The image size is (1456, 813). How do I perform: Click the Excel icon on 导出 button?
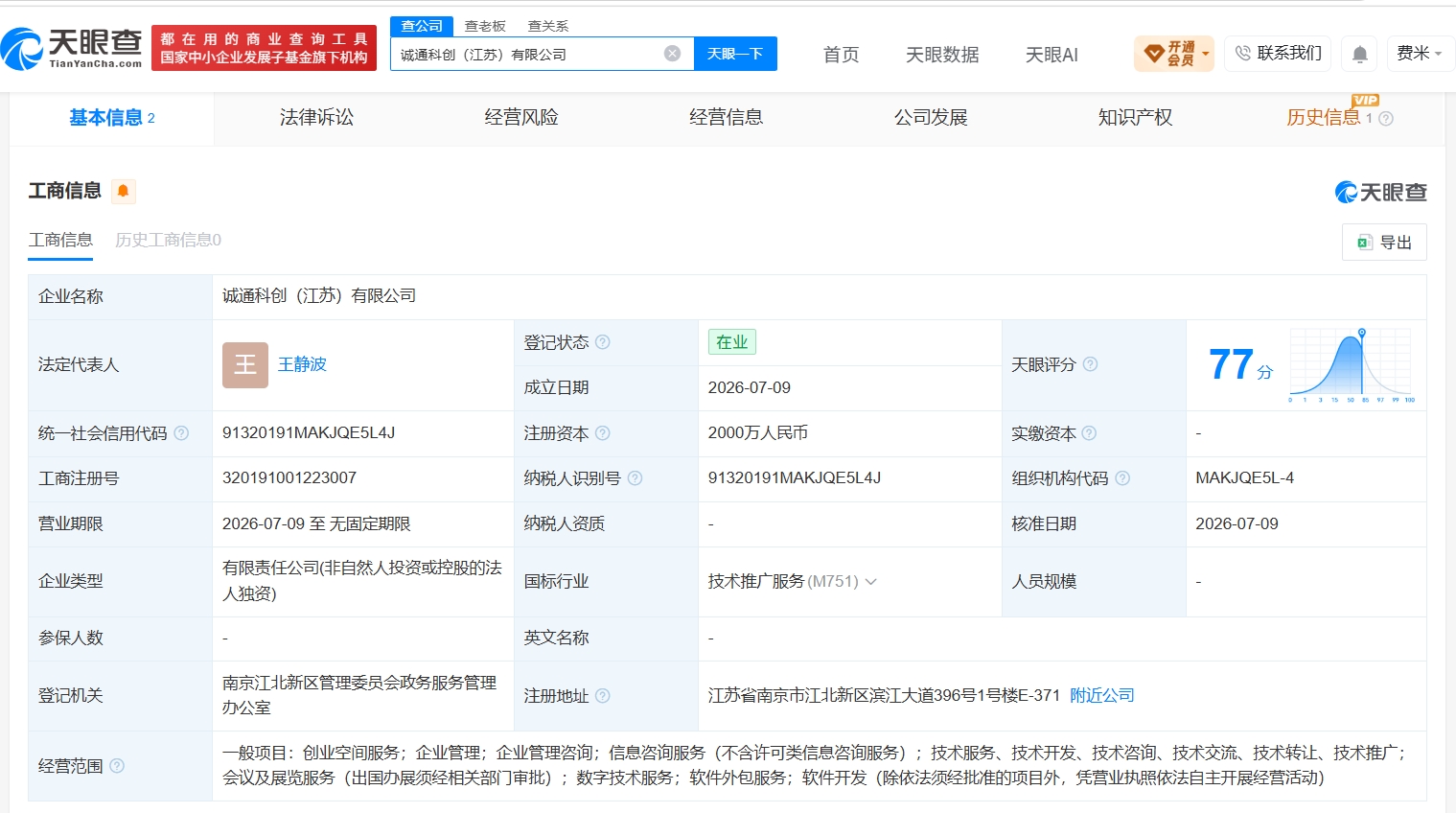1365,243
